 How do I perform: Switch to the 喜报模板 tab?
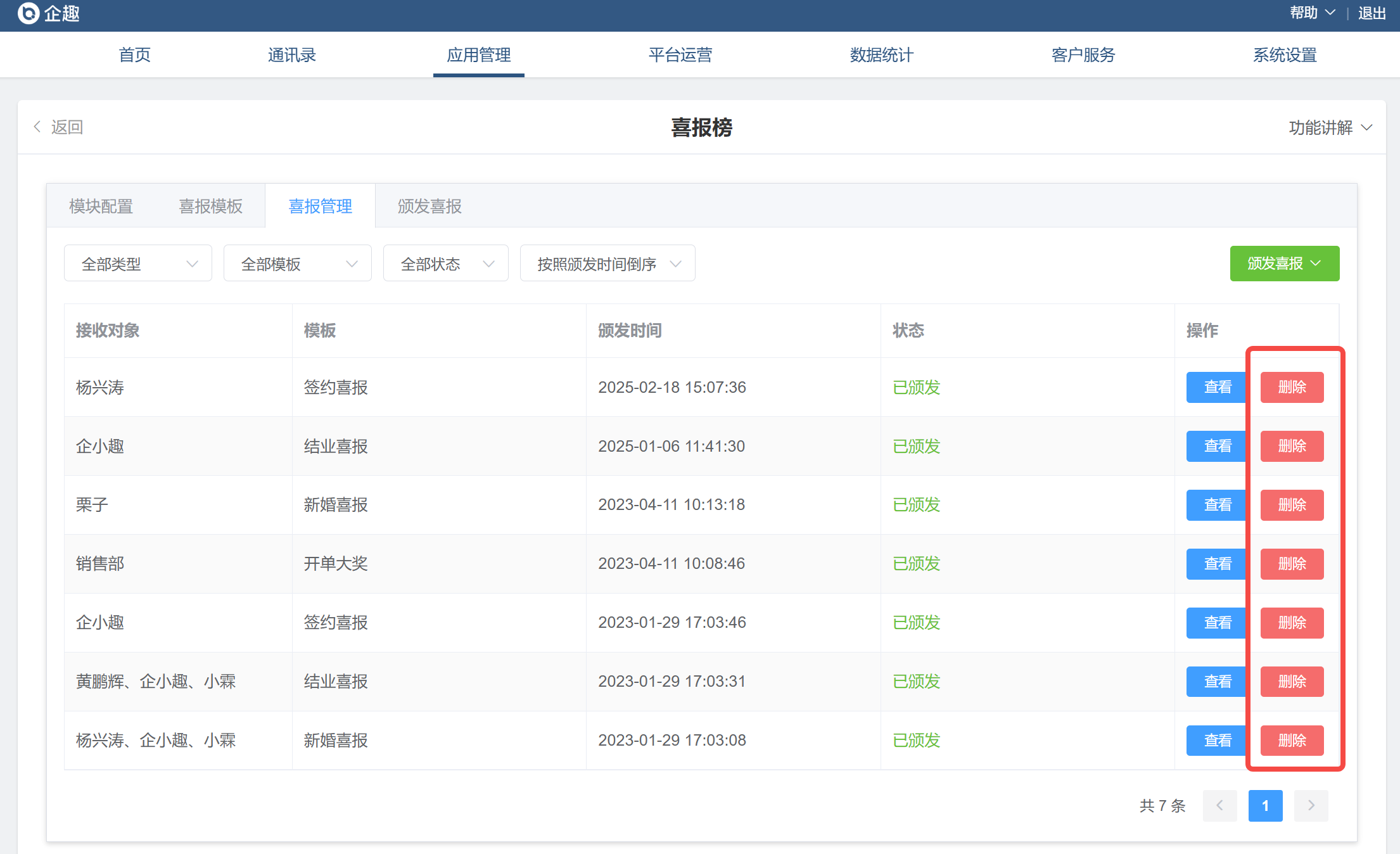210,206
